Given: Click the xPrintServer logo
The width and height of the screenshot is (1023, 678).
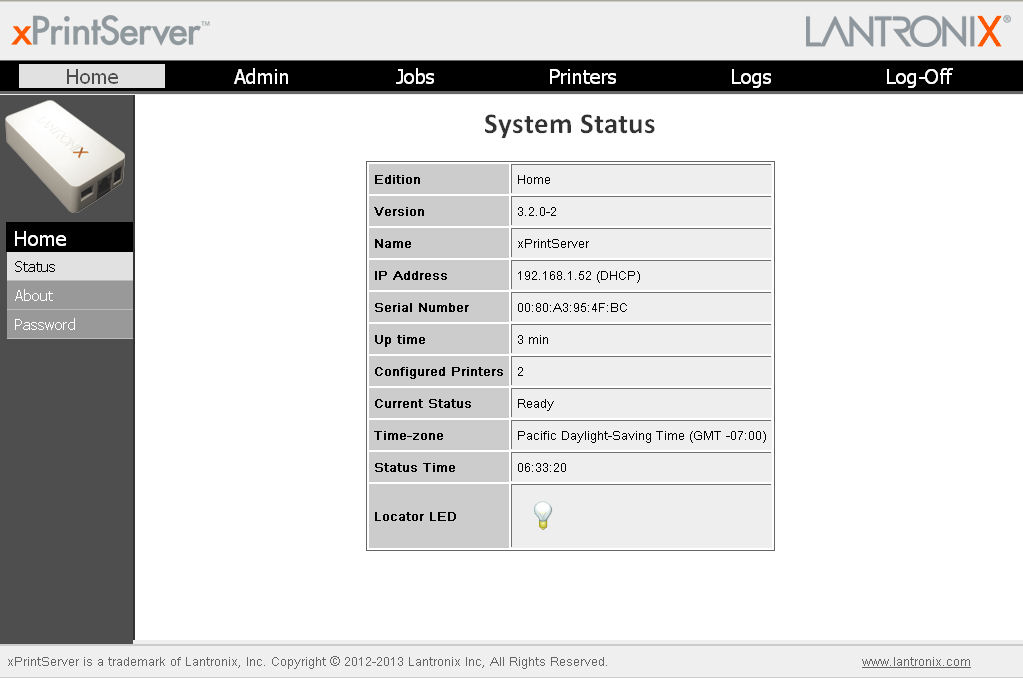Looking at the screenshot, I should point(110,32).
